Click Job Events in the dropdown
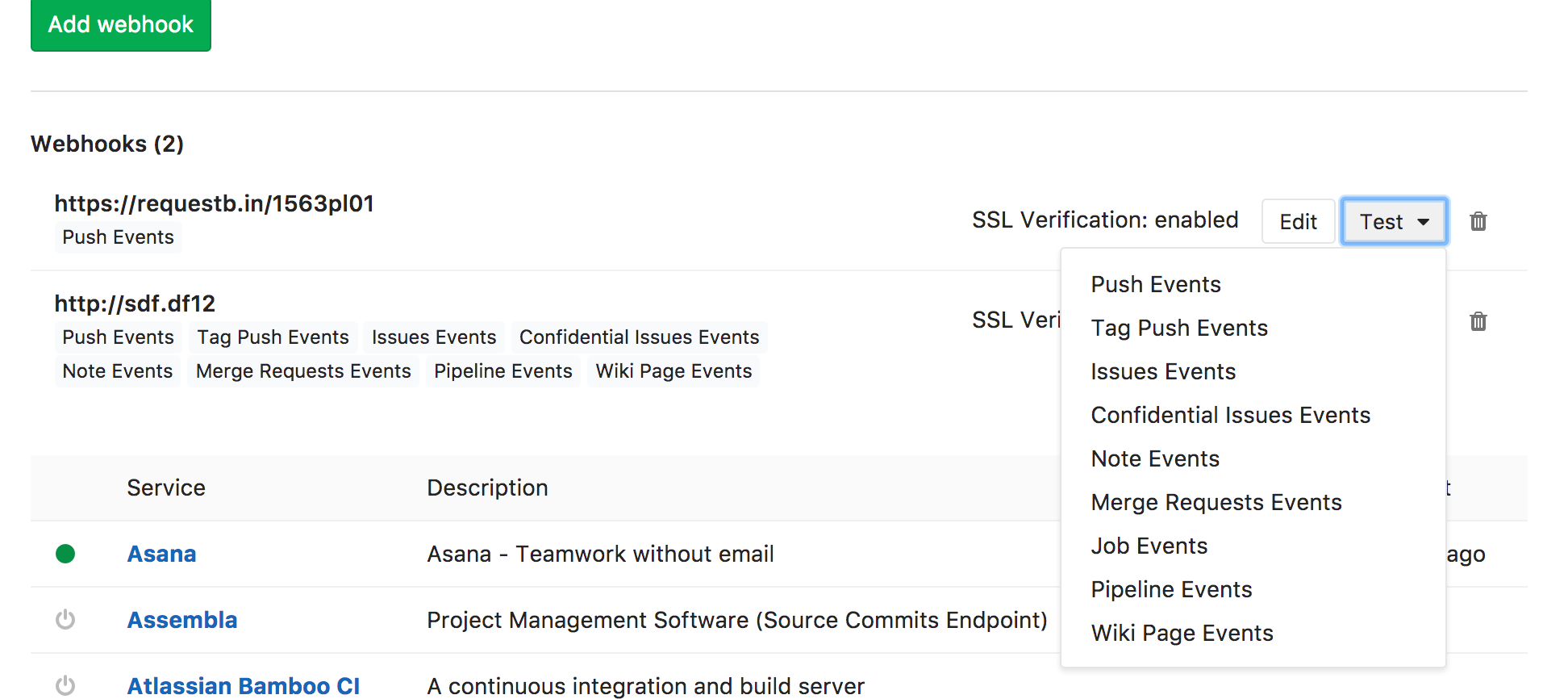 click(1149, 546)
